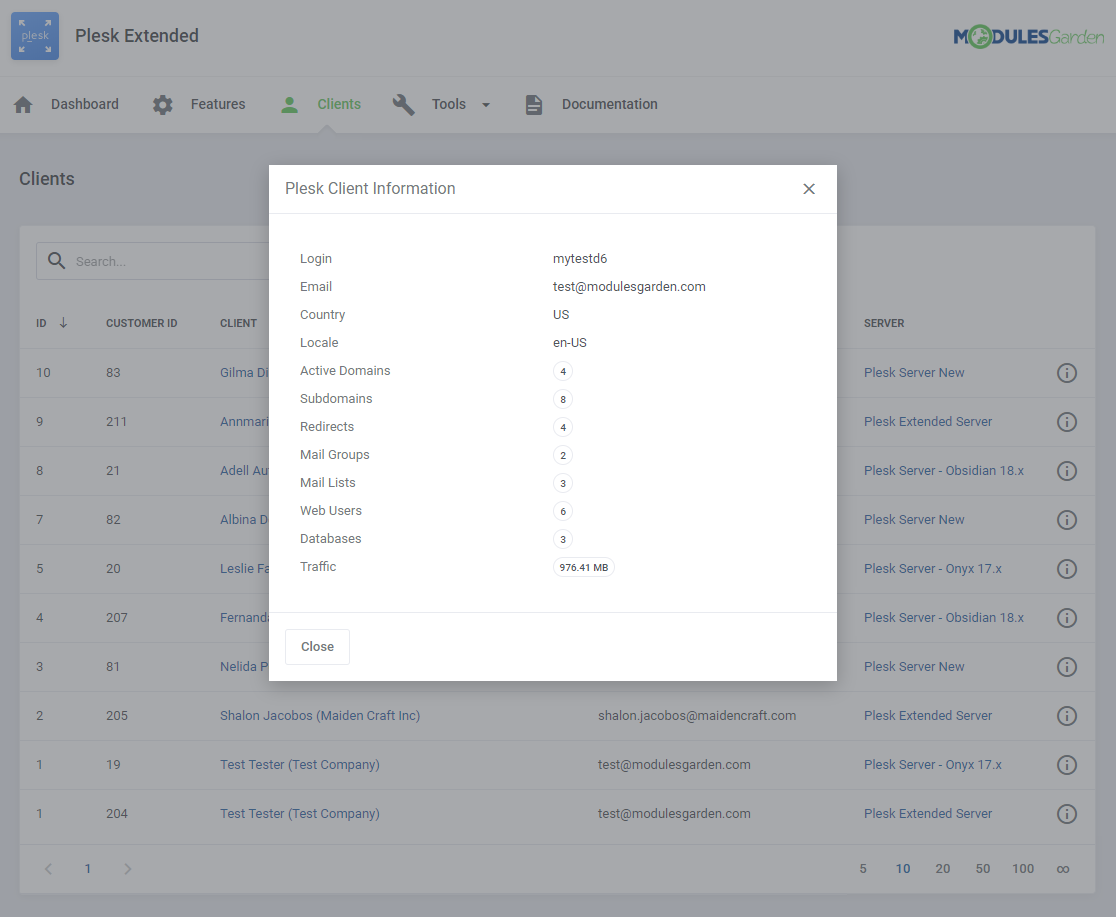The image size is (1116, 917).
Task: Close the Plesk Client Information dialog
Action: click(809, 188)
